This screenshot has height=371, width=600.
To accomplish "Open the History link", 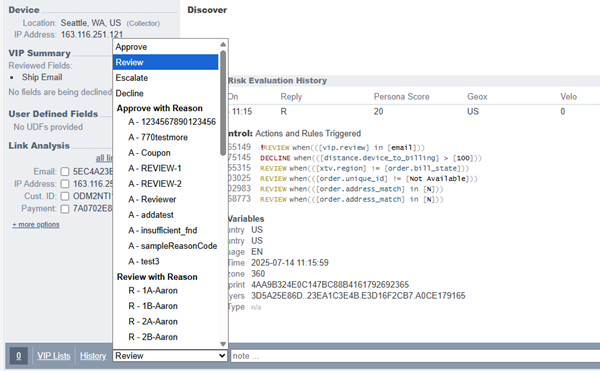I will (93, 356).
